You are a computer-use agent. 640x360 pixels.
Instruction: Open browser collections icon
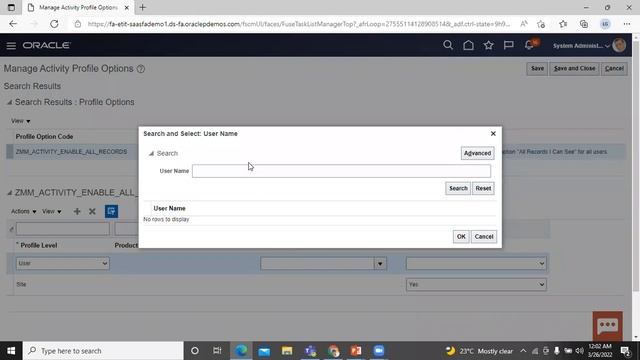tap(584, 24)
